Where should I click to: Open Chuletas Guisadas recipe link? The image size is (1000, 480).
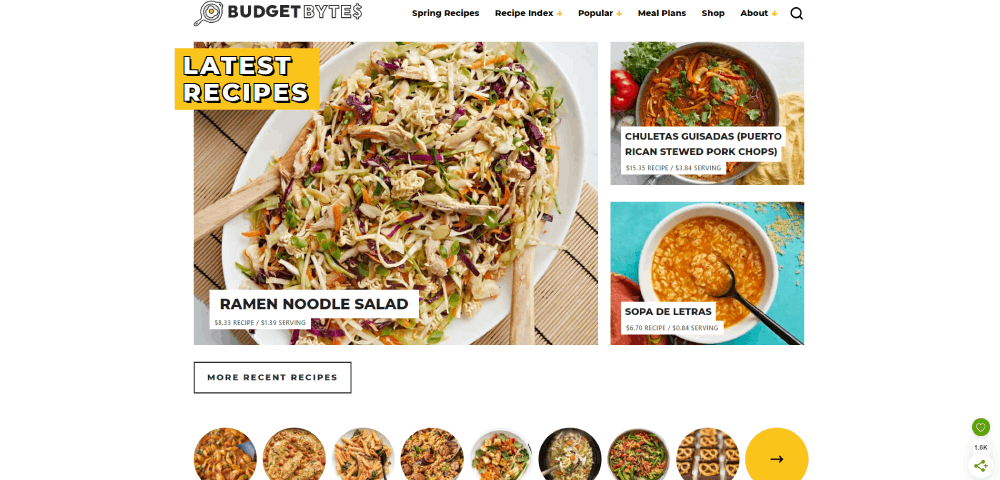click(702, 144)
